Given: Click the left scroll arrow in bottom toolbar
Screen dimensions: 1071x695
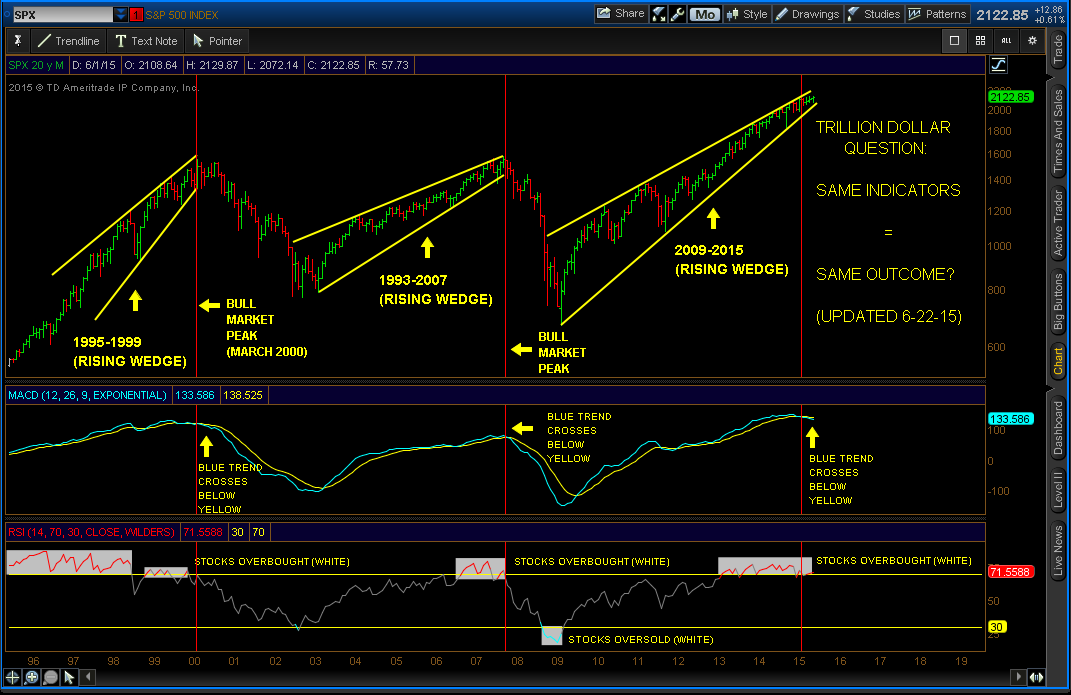Looking at the screenshot, I should click(x=88, y=677).
